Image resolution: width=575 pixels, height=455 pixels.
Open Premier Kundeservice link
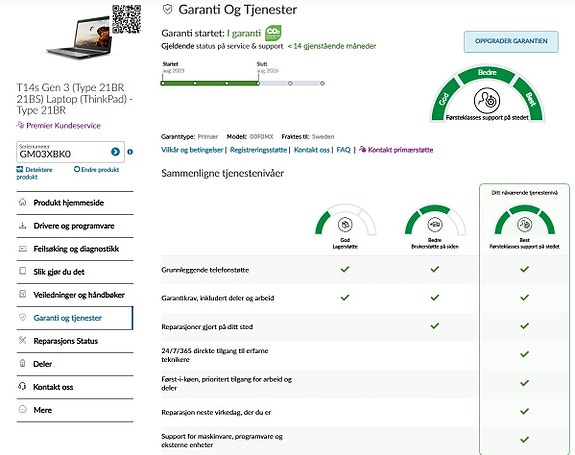(58, 125)
